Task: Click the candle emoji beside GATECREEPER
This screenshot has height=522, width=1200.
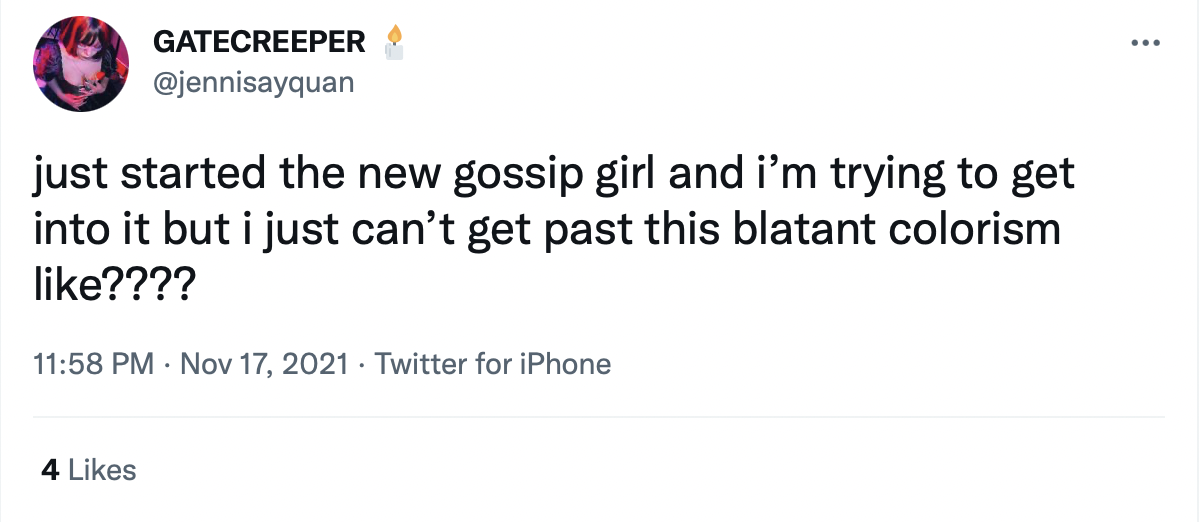Action: (394, 42)
